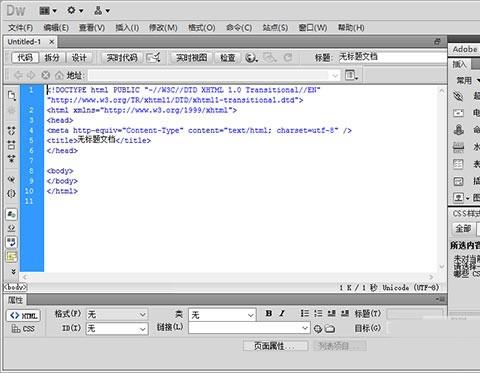The image size is (480, 373).
Task: Click the home icon beside address
Action: click(59, 75)
